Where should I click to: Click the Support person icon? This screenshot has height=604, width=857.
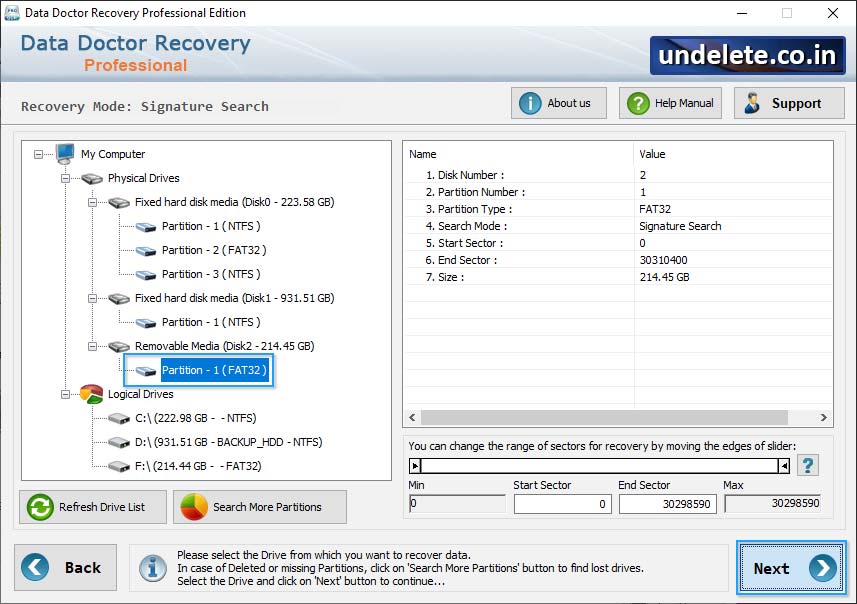(x=753, y=102)
